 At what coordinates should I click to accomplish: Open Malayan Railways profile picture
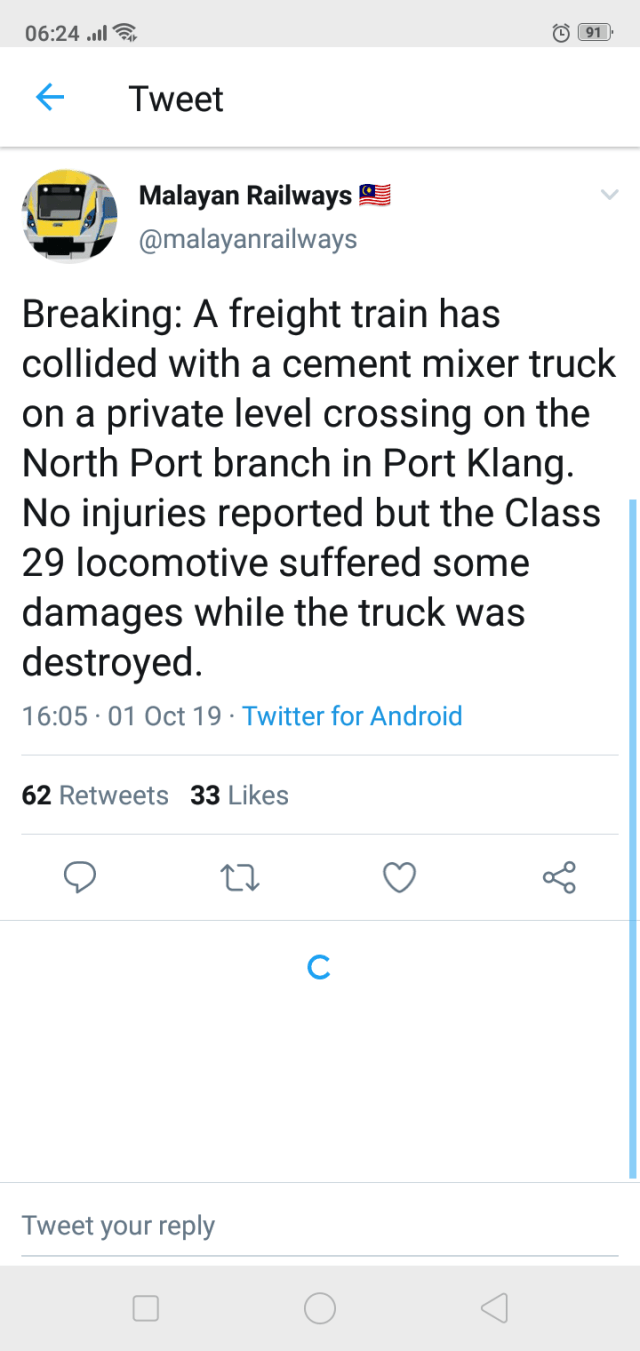pyautogui.click(x=70, y=215)
